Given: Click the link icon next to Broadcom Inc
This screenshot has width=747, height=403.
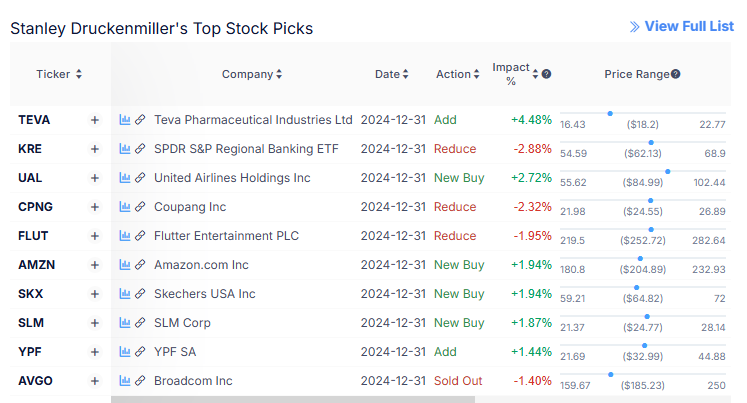Looking at the screenshot, I should point(140,381).
